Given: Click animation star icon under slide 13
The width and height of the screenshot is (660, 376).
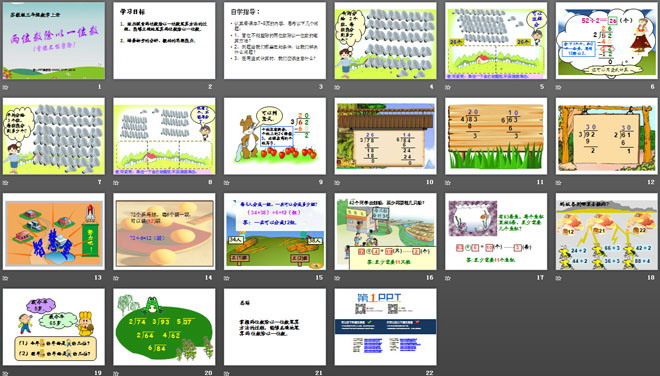Looking at the screenshot, I should [x=5, y=278].
